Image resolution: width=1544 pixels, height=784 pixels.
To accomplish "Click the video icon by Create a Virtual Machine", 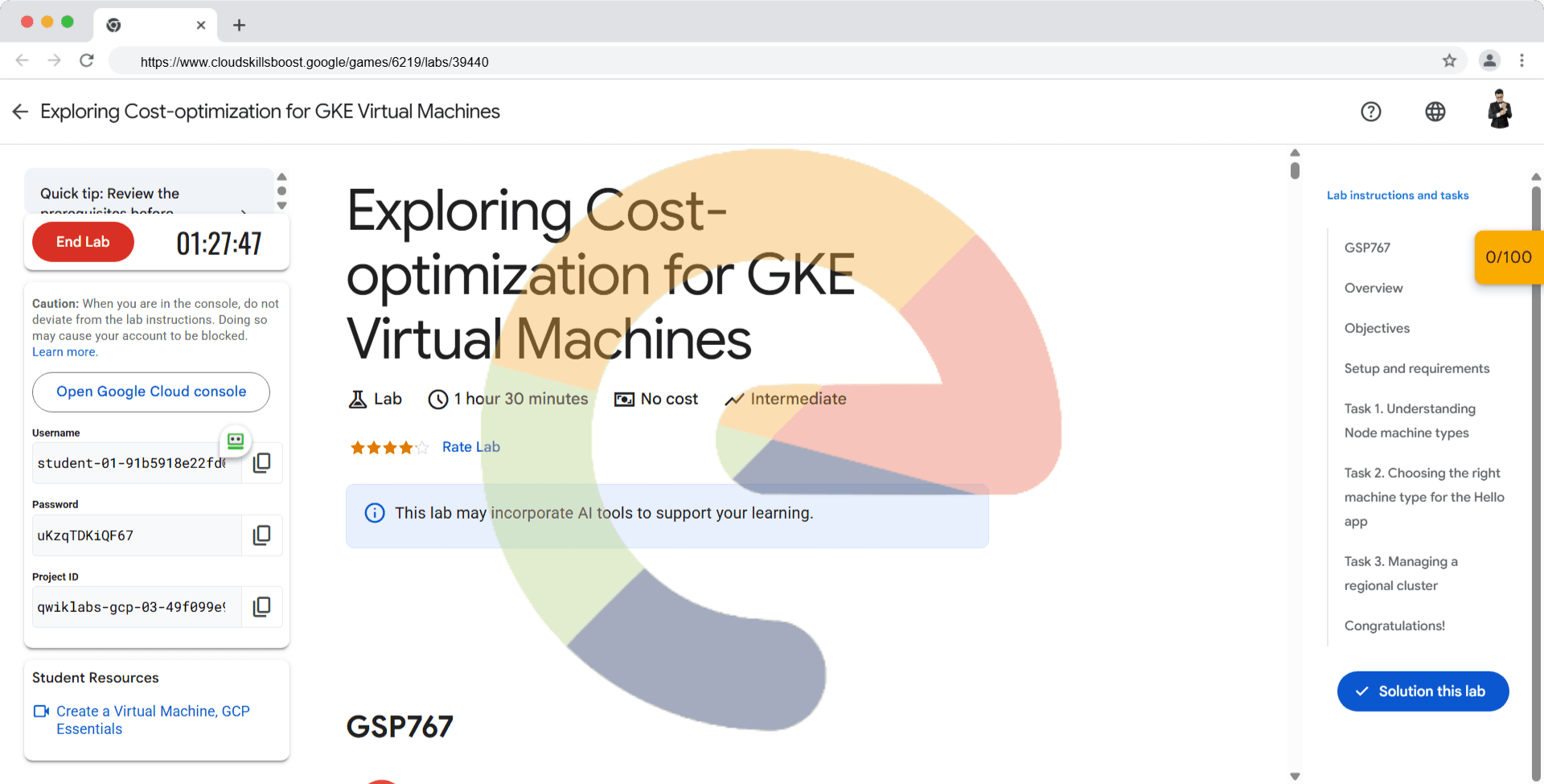I will (41, 712).
